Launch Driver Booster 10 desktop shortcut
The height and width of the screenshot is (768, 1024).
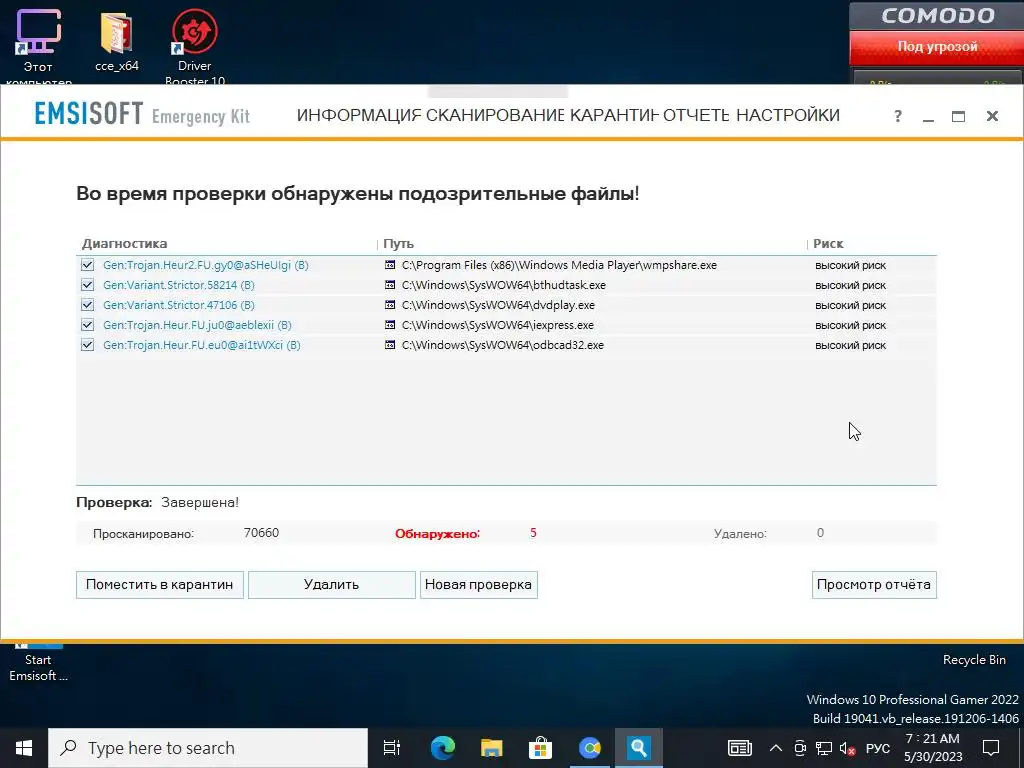tap(195, 46)
